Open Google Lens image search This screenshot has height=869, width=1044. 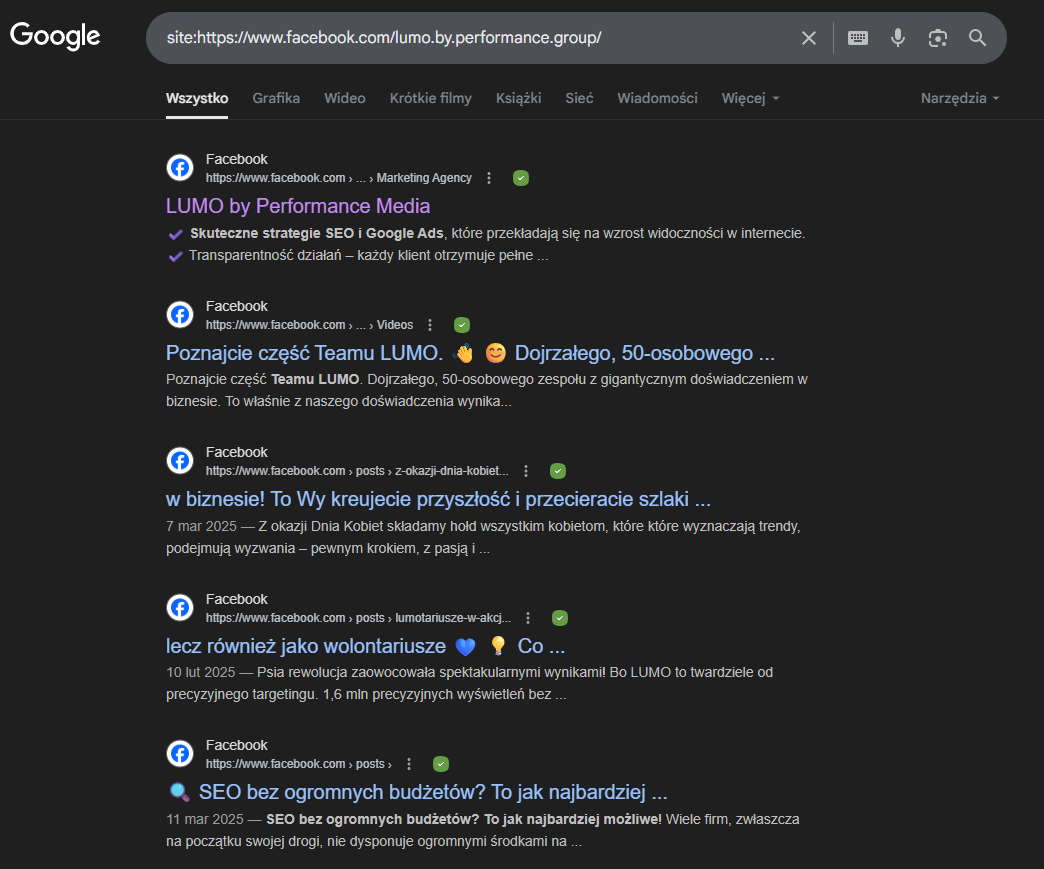(x=937, y=38)
